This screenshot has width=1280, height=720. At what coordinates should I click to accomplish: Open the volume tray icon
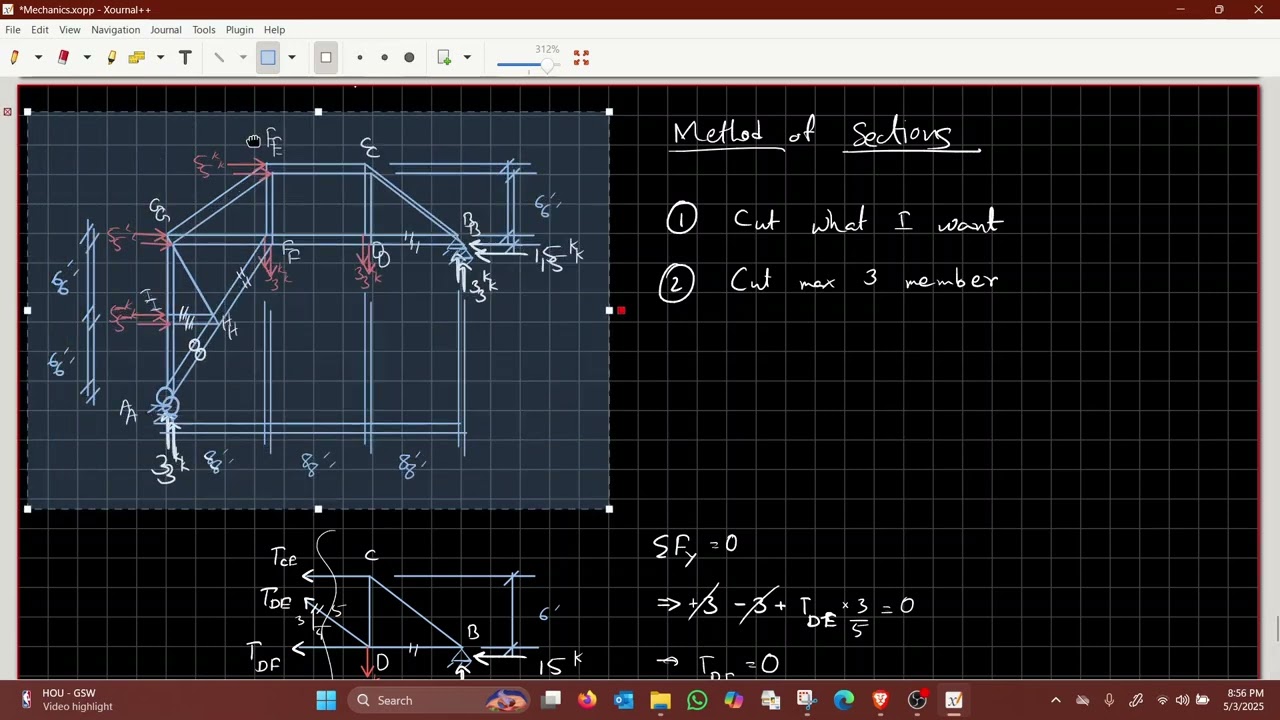point(1182,700)
